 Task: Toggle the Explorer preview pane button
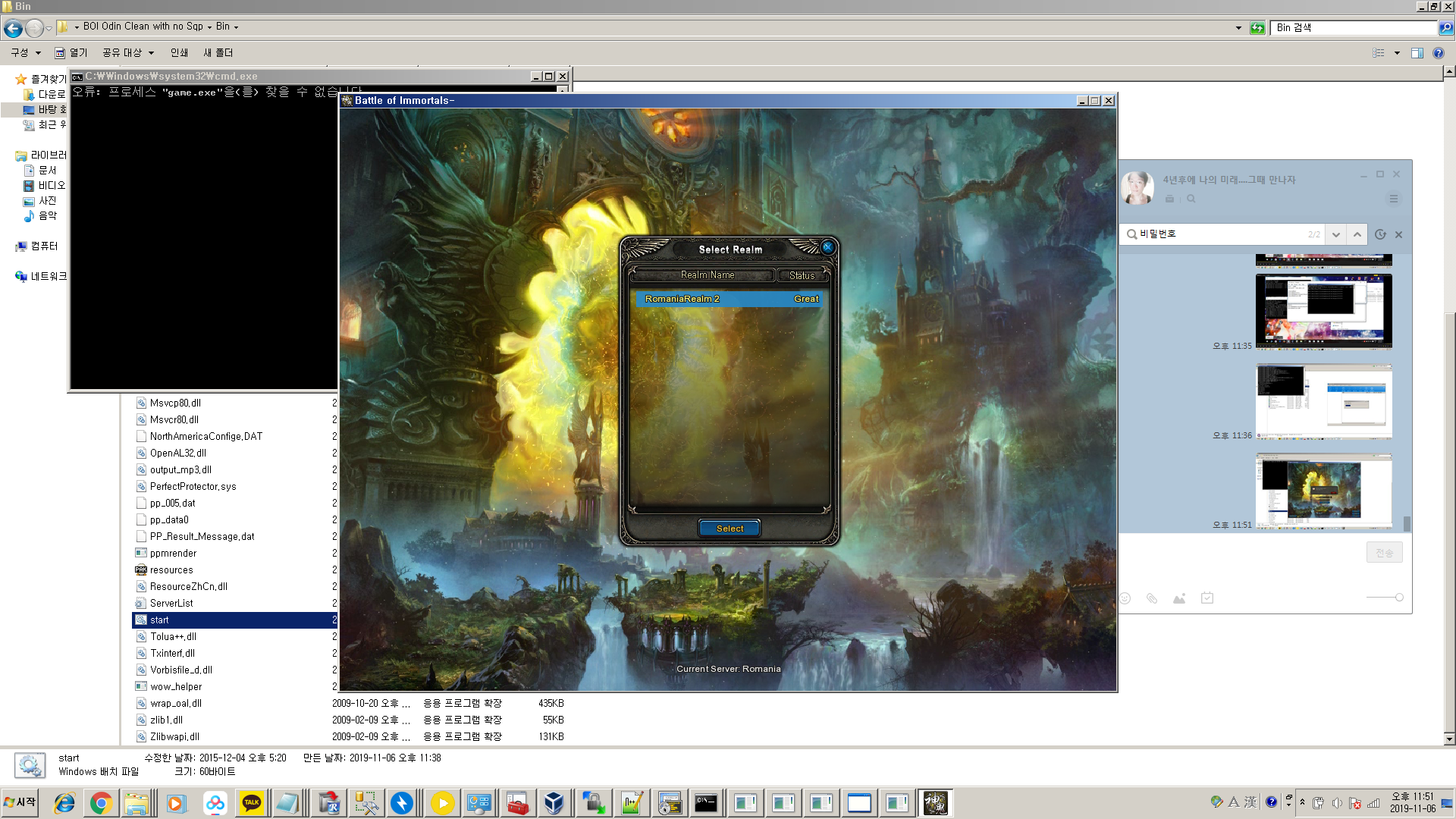(1417, 53)
